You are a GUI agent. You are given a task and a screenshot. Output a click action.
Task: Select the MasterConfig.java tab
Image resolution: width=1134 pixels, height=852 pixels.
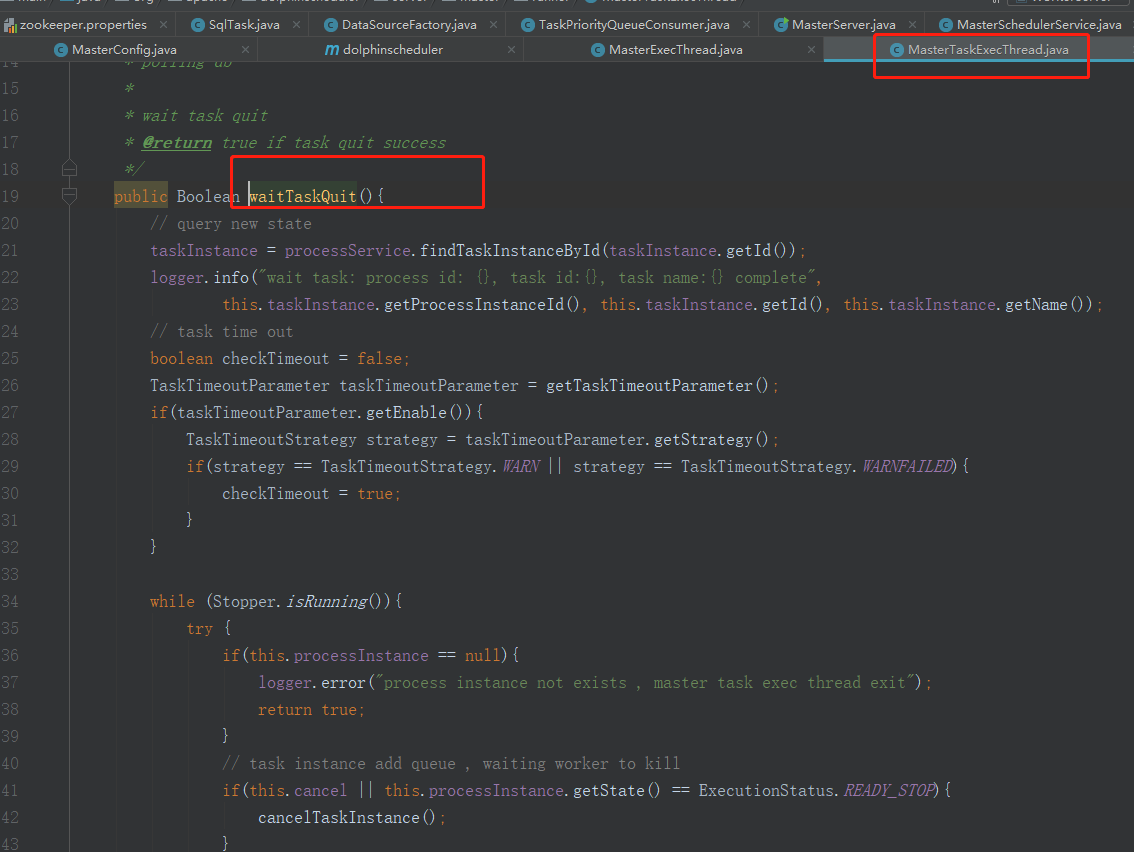pos(124,50)
